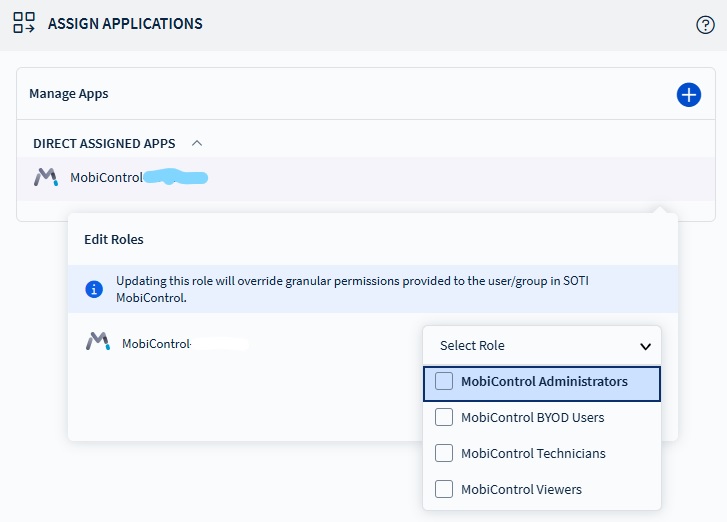Collapse the Direct Assigned Apps section chevron
Image resolution: width=727 pixels, height=522 pixels.
click(197, 143)
